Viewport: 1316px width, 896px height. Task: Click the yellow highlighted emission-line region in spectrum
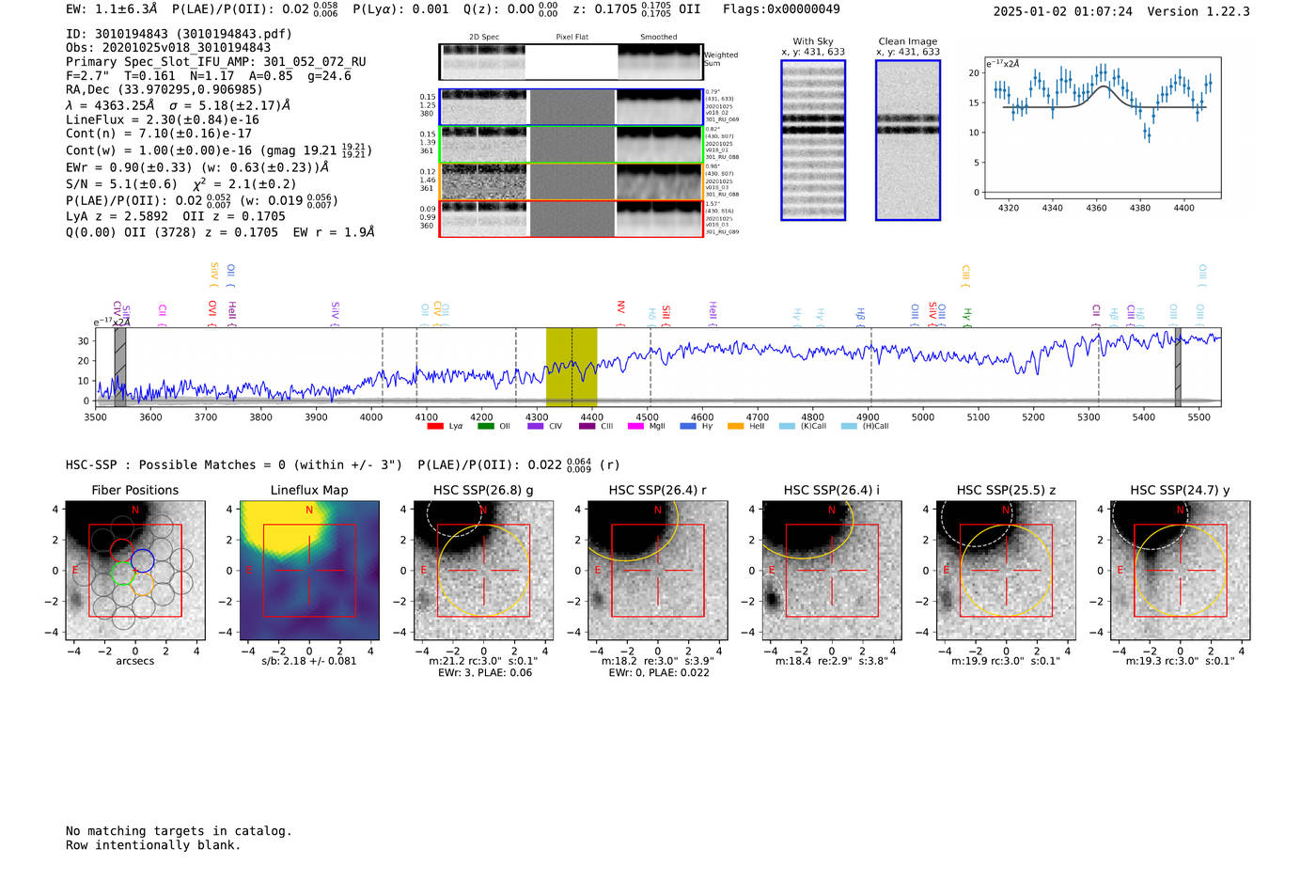coord(572,367)
